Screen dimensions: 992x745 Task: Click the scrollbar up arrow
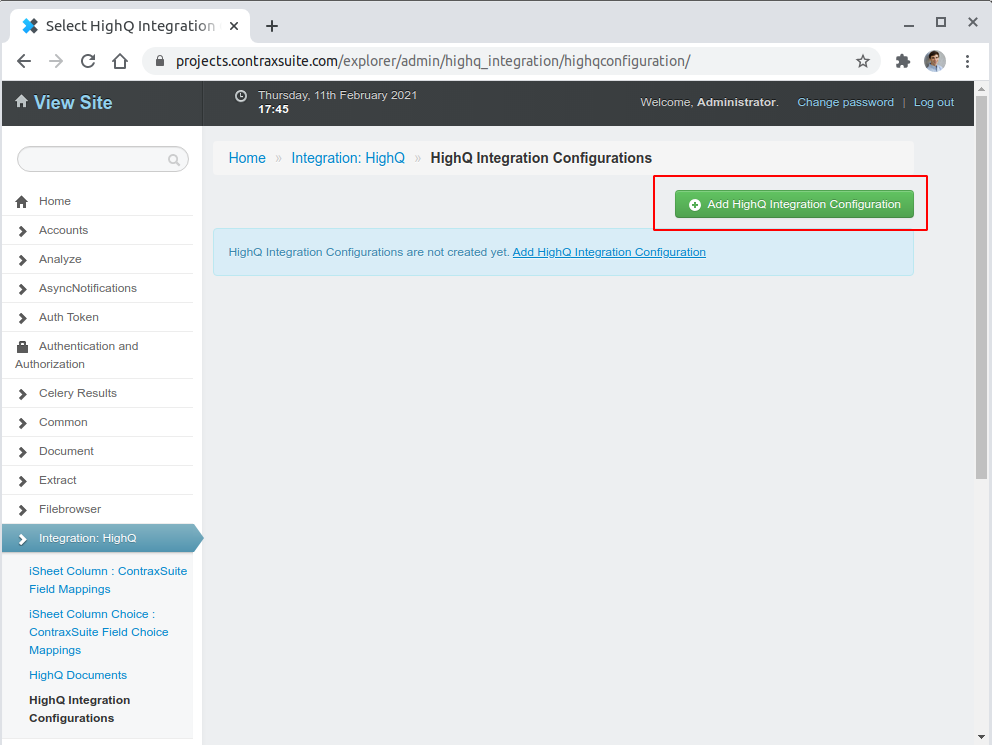tap(981, 89)
